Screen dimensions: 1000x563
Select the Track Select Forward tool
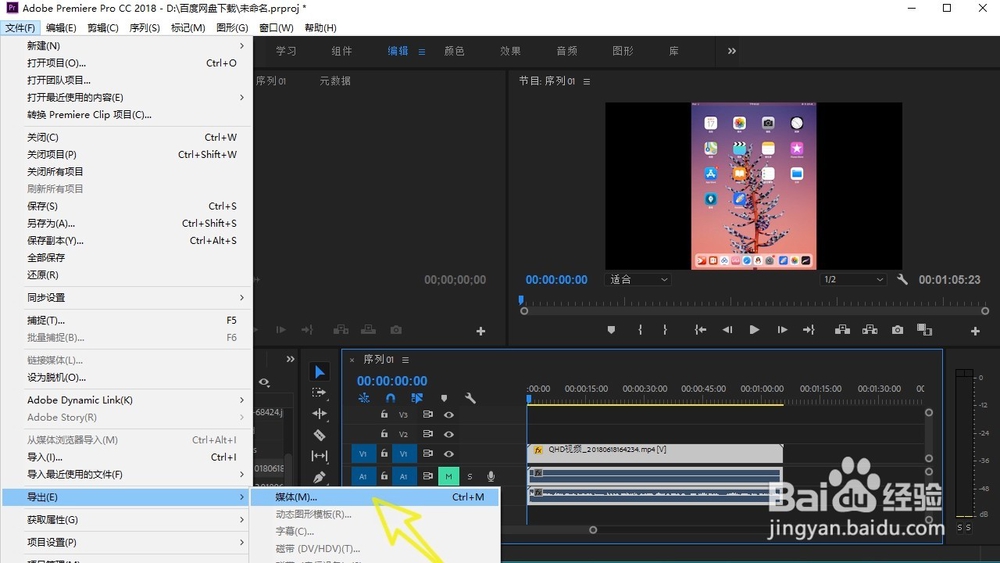pyautogui.click(x=320, y=392)
